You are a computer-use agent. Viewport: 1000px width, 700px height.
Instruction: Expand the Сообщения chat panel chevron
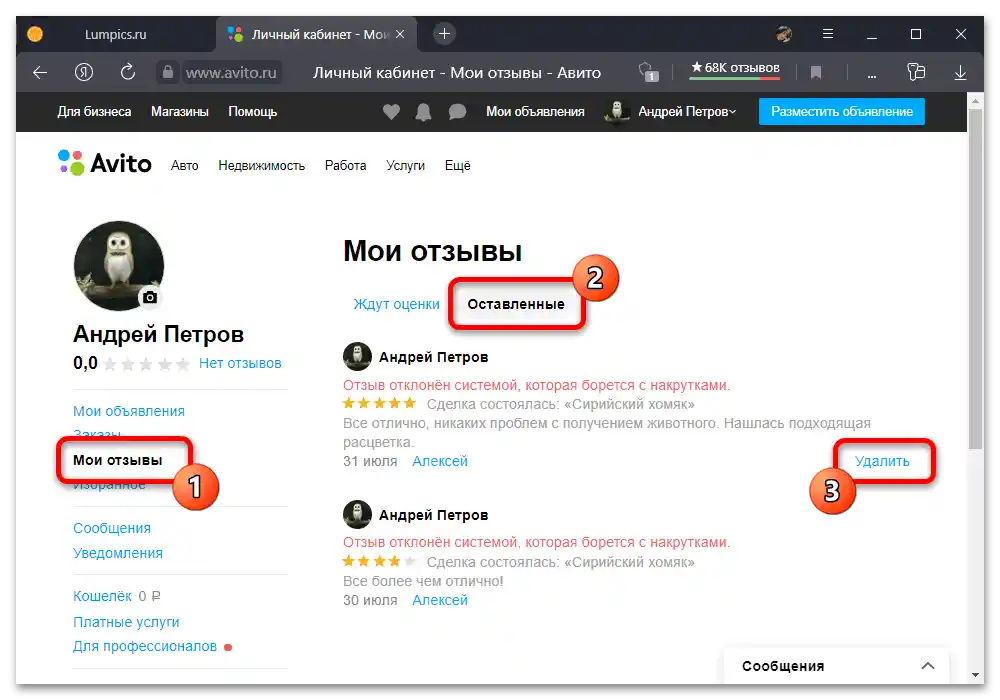point(928,666)
